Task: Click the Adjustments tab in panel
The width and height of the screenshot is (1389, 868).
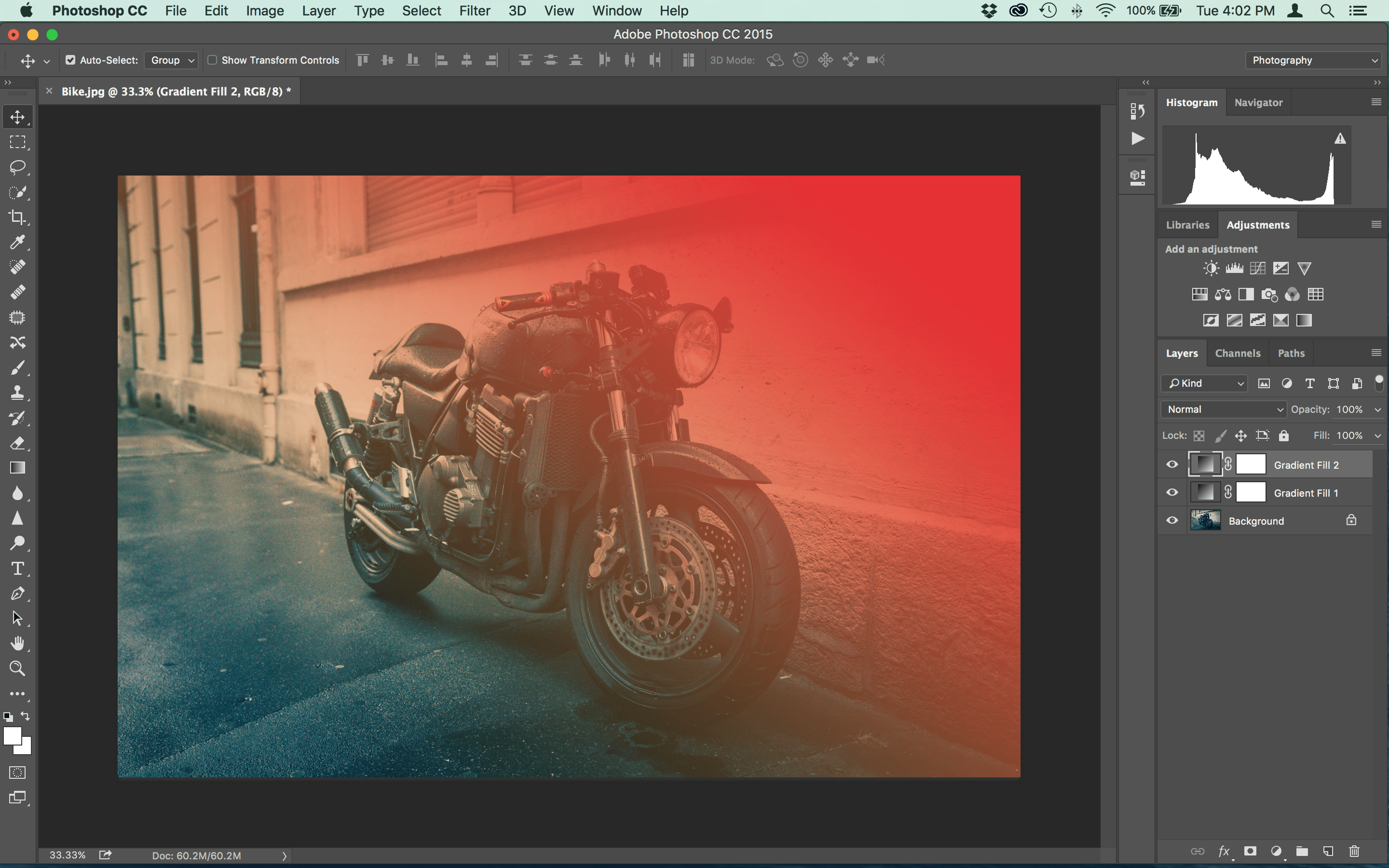Action: [1258, 224]
